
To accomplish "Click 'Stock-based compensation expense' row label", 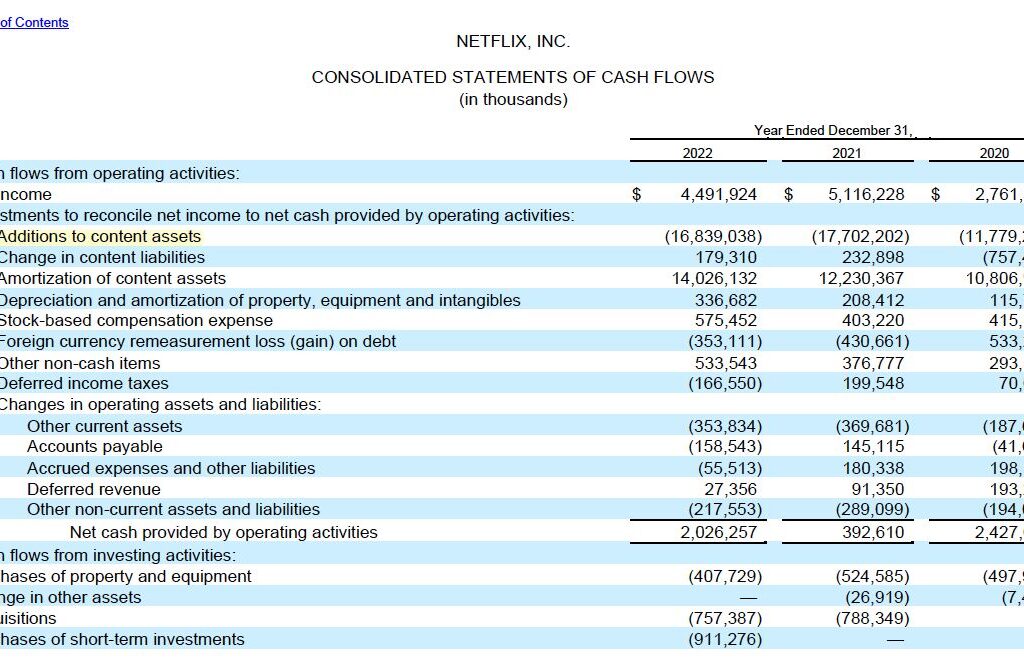I will 136,320.
